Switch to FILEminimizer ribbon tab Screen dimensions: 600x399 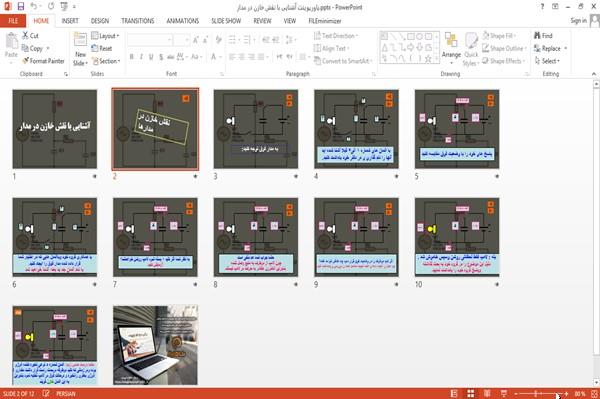click(324, 21)
